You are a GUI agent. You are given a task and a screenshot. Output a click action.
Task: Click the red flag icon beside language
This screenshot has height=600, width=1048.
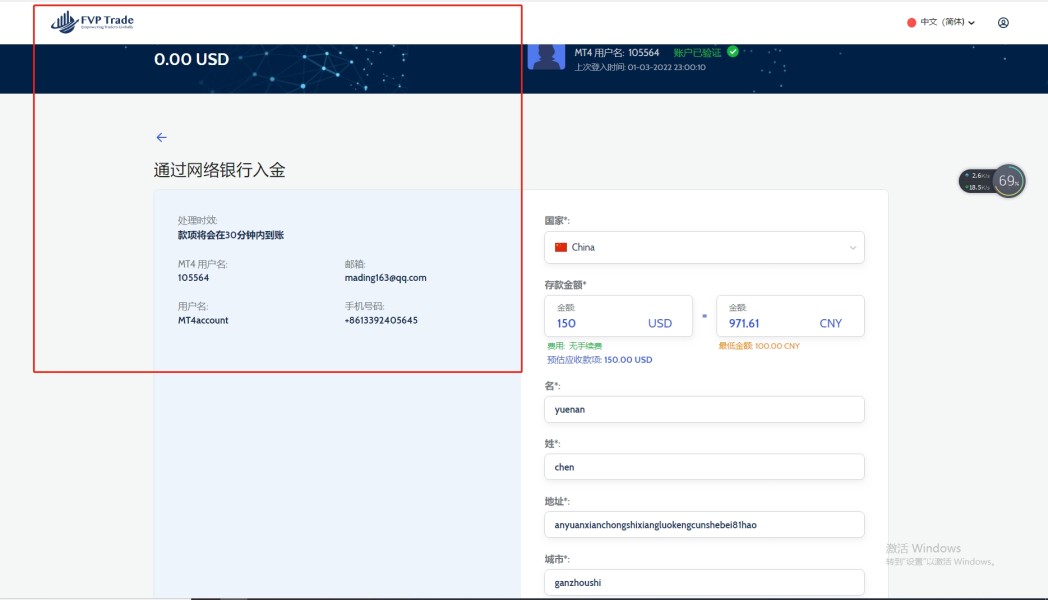pos(912,23)
